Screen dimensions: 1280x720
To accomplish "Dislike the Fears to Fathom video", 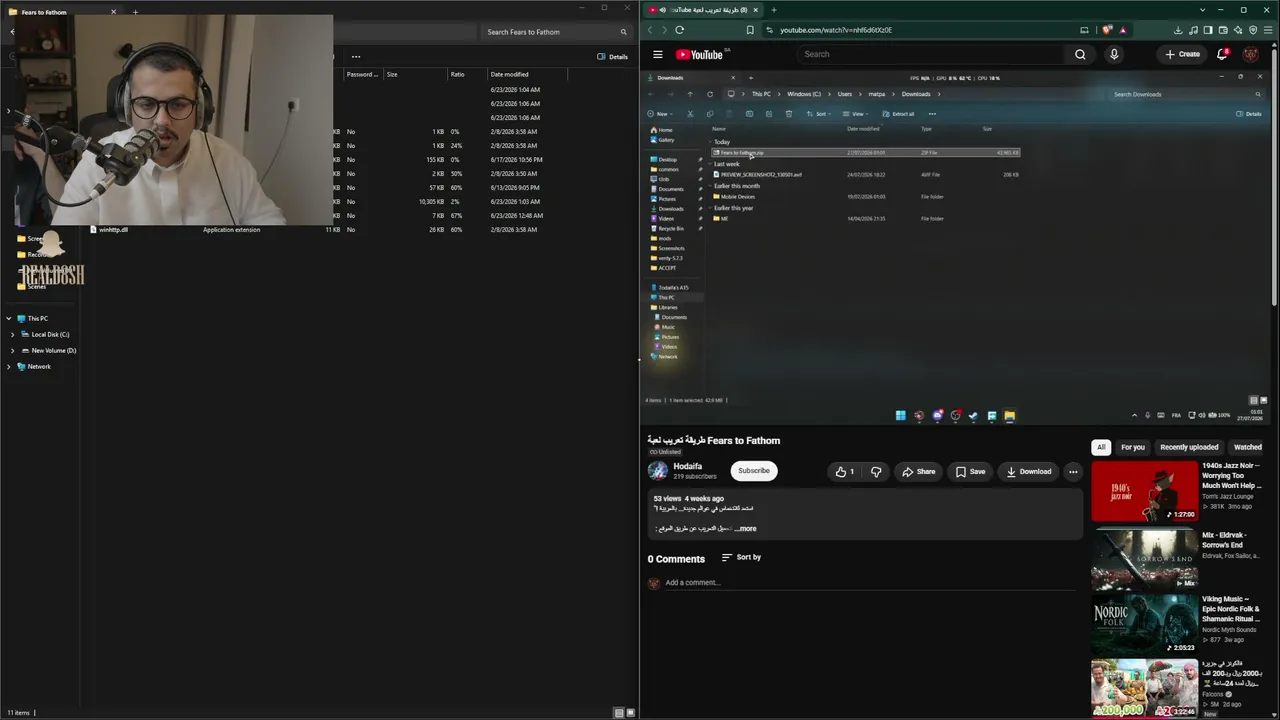I will pyautogui.click(x=876, y=472).
